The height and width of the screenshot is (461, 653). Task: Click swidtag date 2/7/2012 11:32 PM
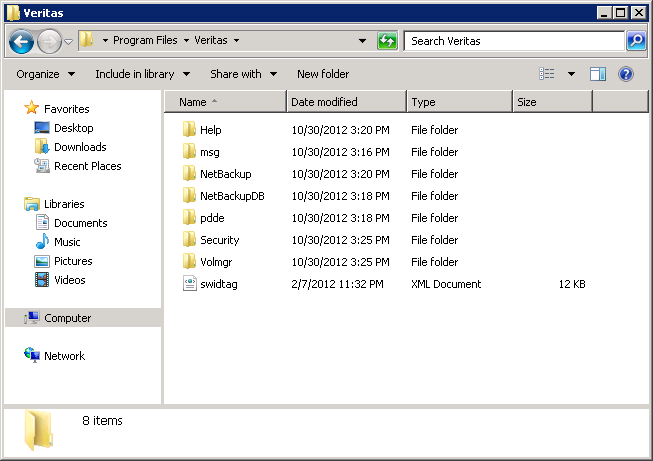pyautogui.click(x=337, y=284)
